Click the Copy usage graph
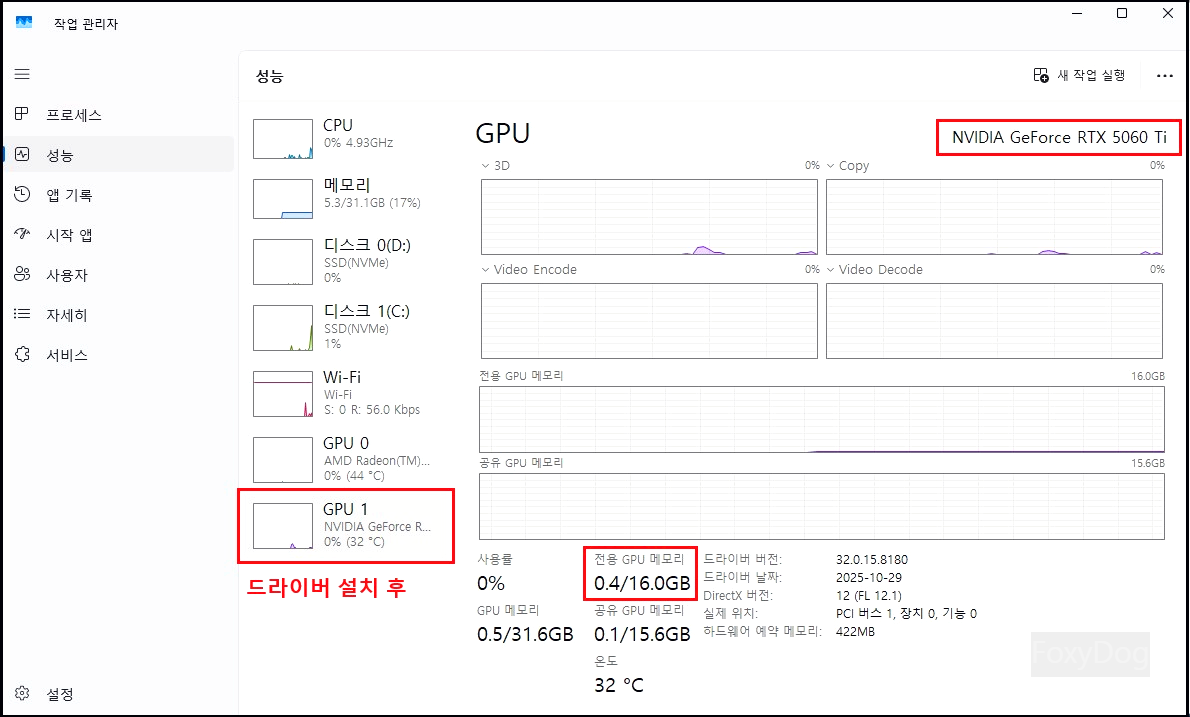This screenshot has height=717, width=1190. (994, 217)
